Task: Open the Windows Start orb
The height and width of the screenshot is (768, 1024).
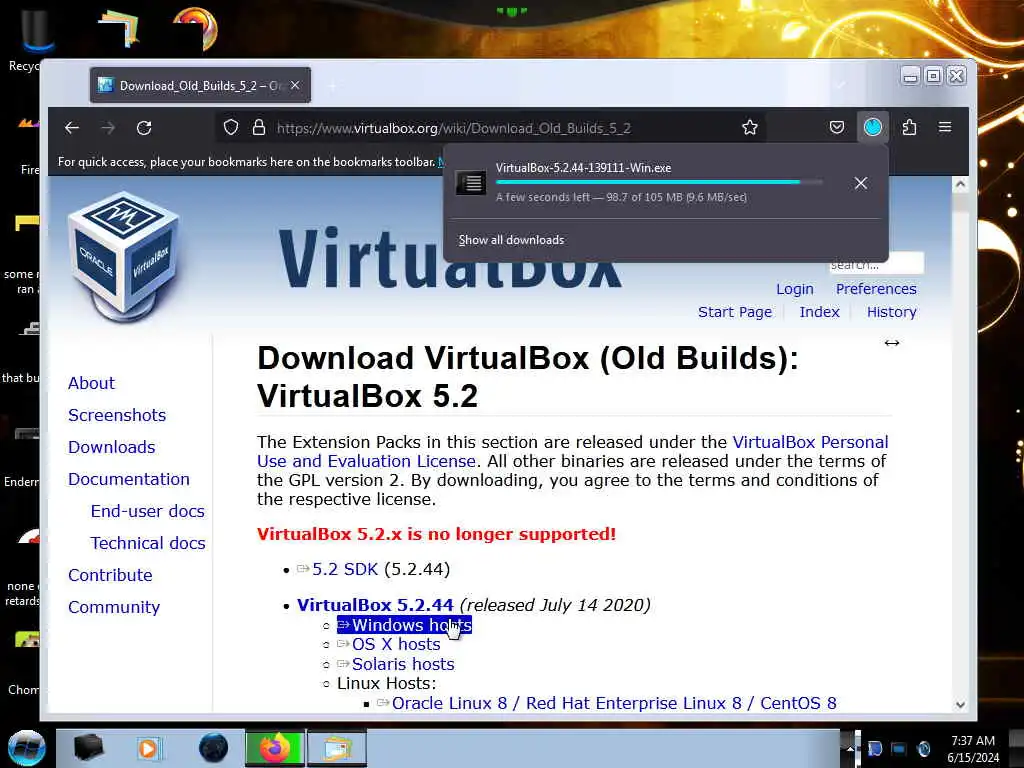Action: pyautogui.click(x=27, y=748)
